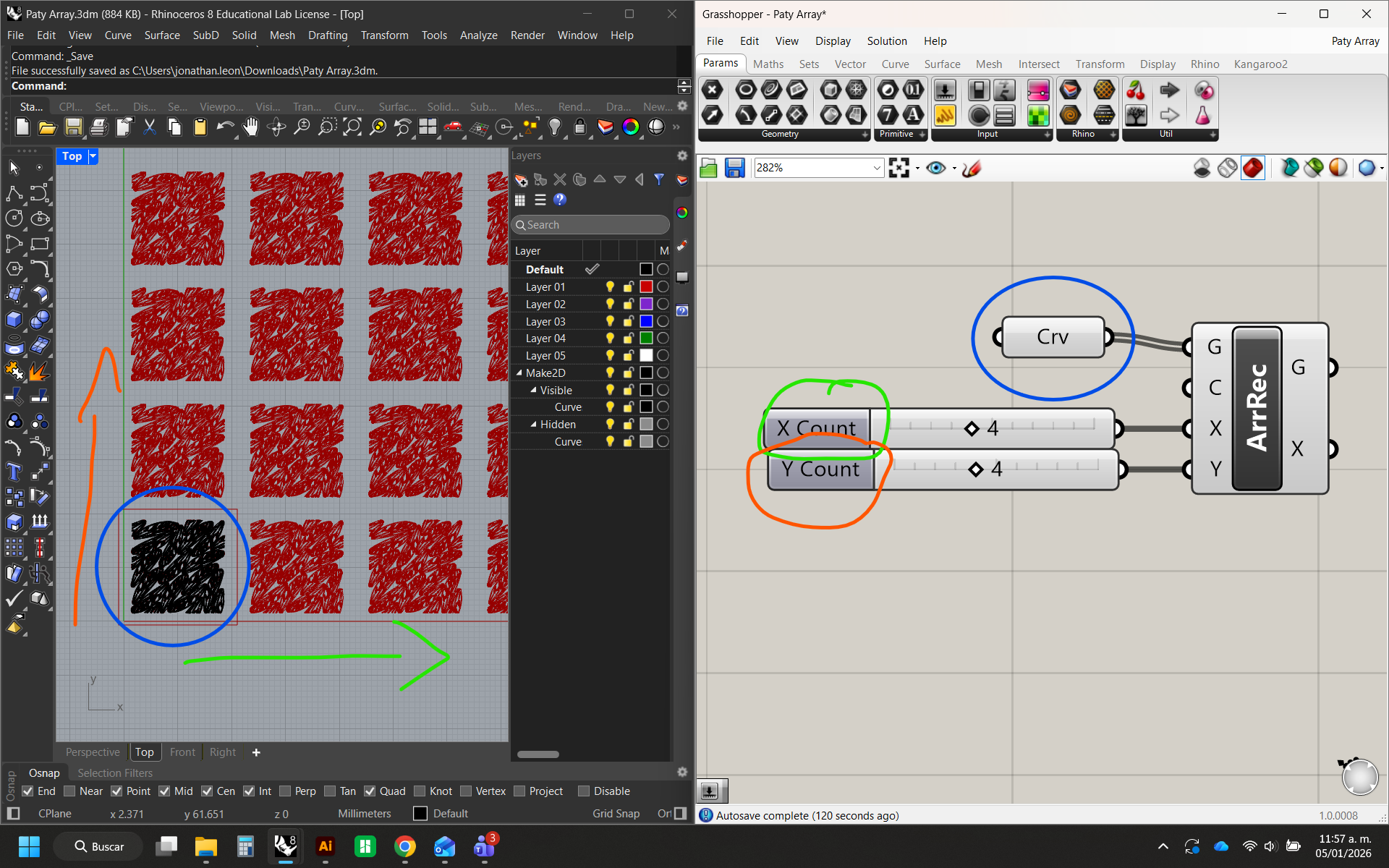Screen dimensions: 1389x868
Task: Enable the Near osnap checkbox
Action: tap(70, 791)
